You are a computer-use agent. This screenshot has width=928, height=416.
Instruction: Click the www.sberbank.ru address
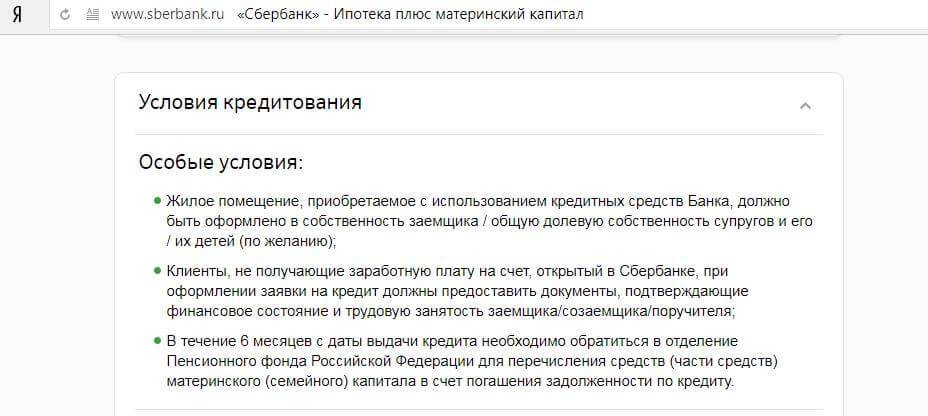pyautogui.click(x=167, y=15)
